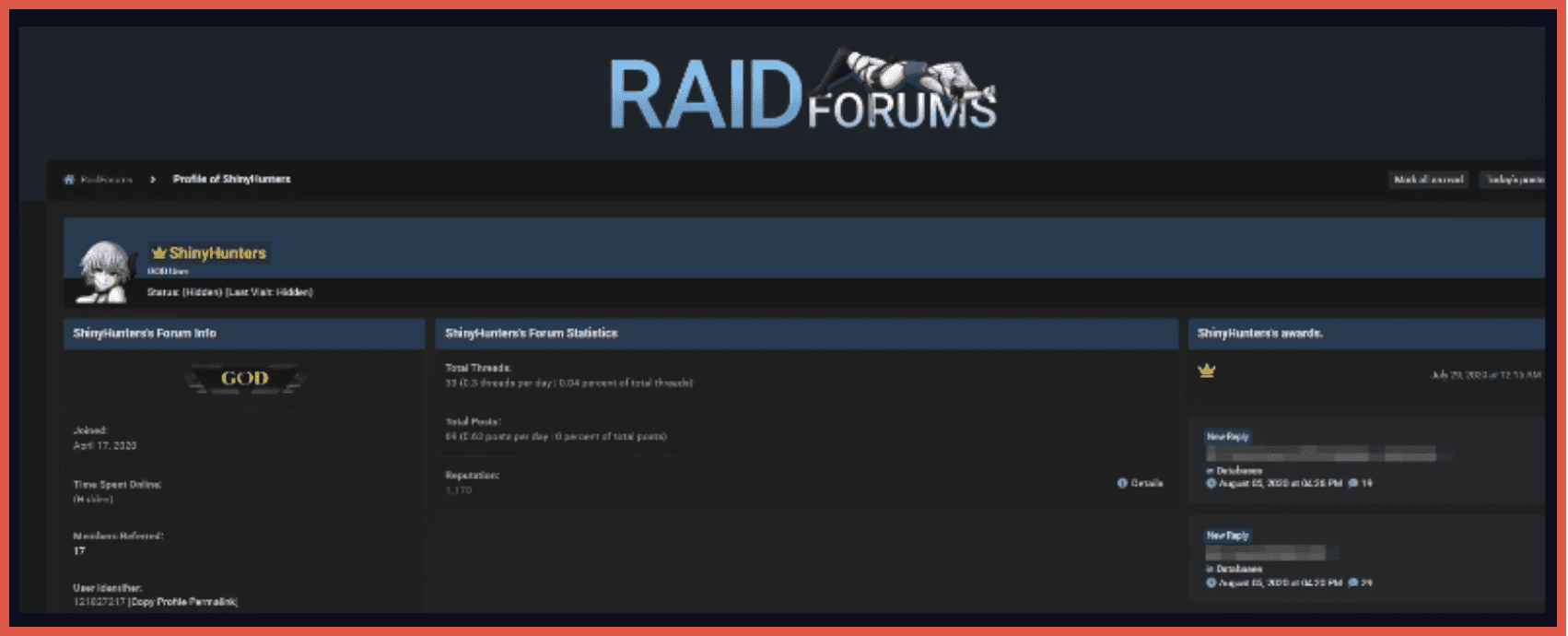Select the 'Profile of ShinyHunters' breadcrumb
1568x636 pixels.
232,179
